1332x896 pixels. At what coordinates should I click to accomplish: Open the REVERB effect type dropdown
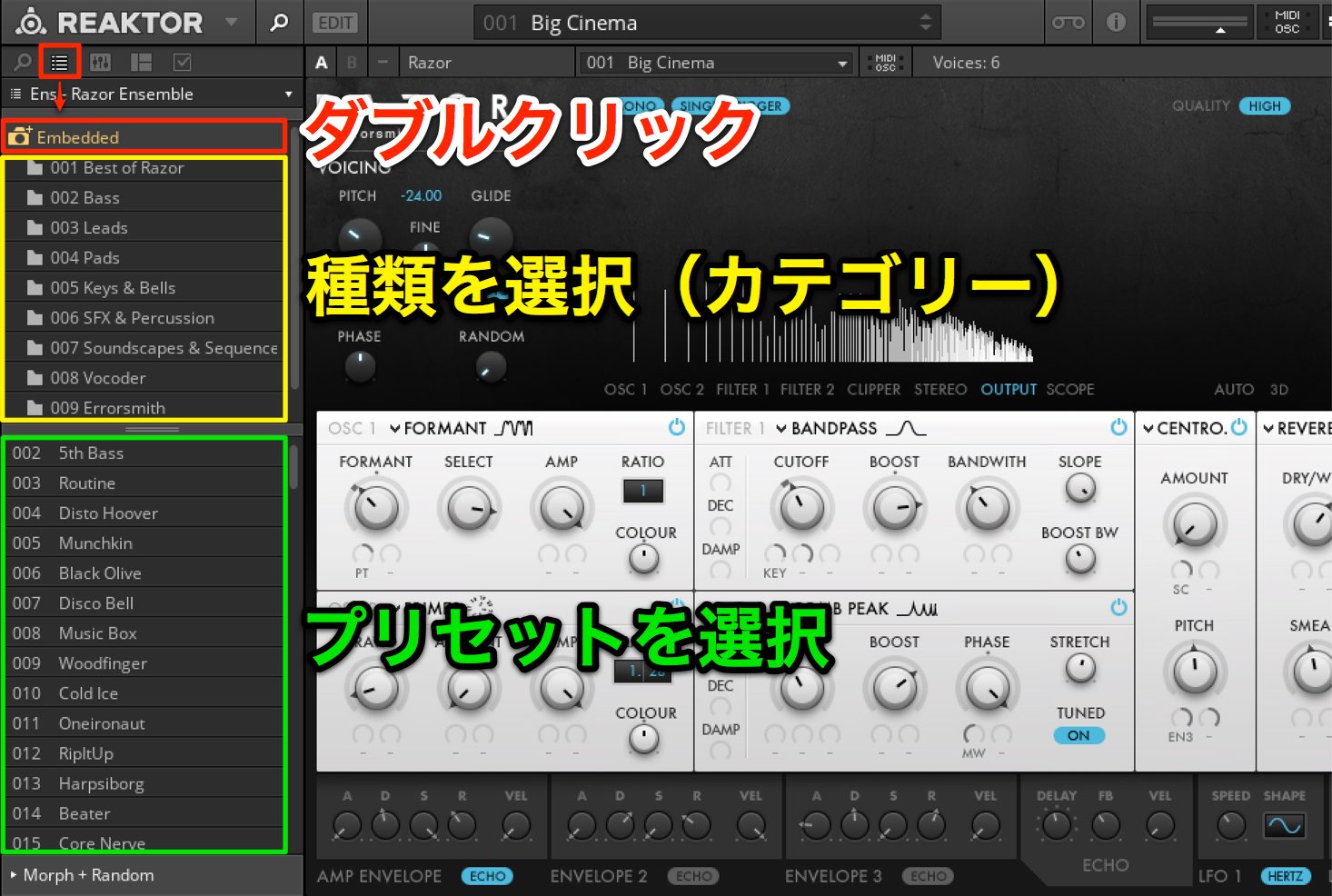tap(1297, 428)
